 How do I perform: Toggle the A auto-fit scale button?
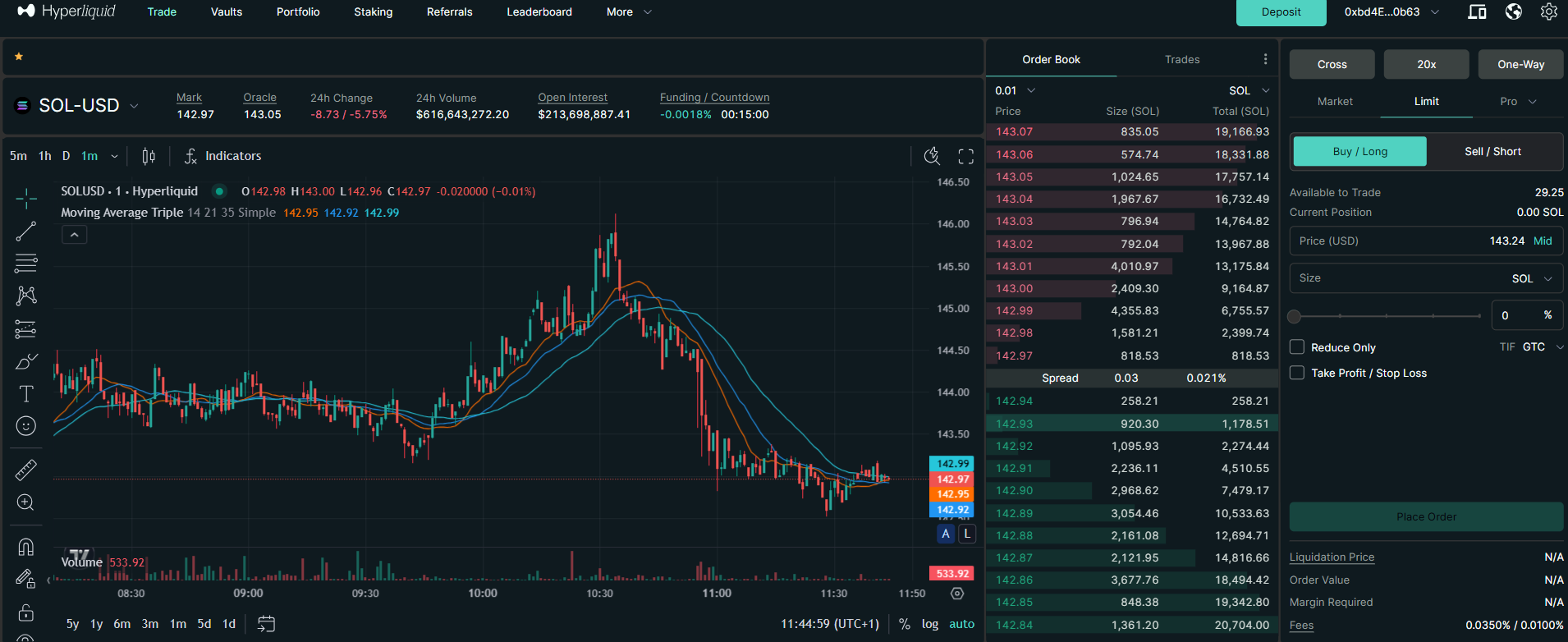coord(946,534)
